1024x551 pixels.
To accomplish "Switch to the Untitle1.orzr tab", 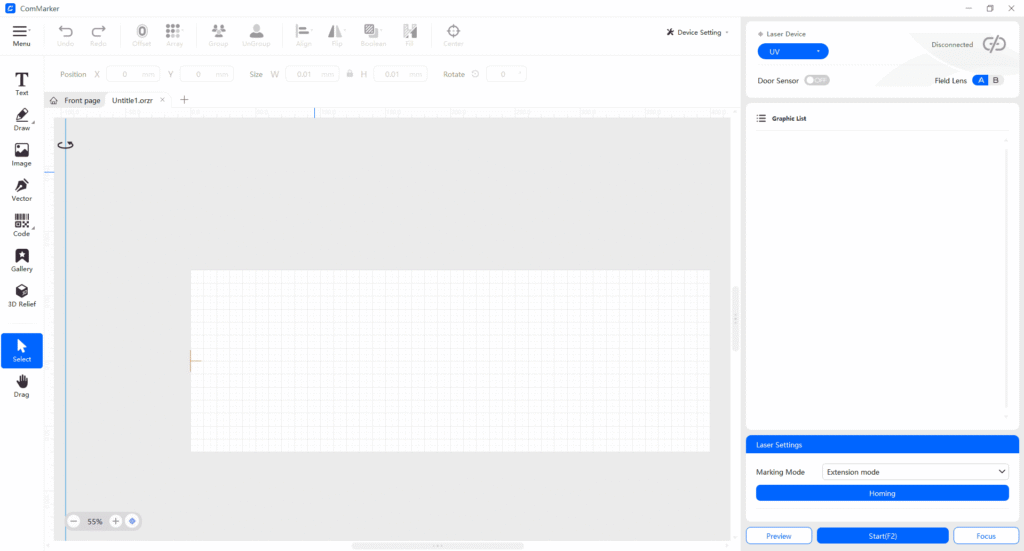I will (132, 101).
